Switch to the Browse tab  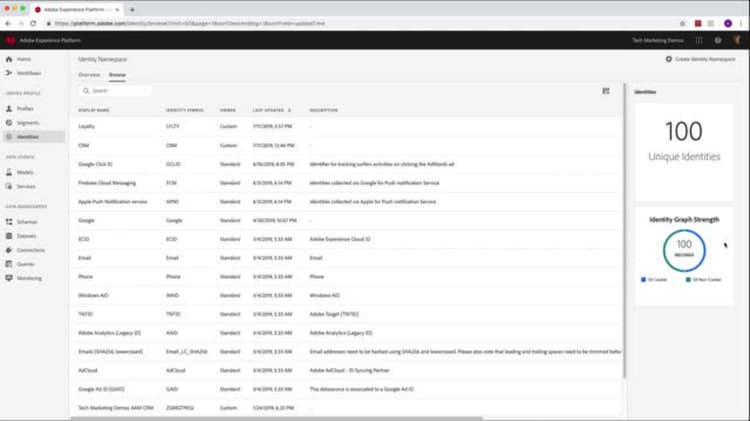(x=117, y=75)
